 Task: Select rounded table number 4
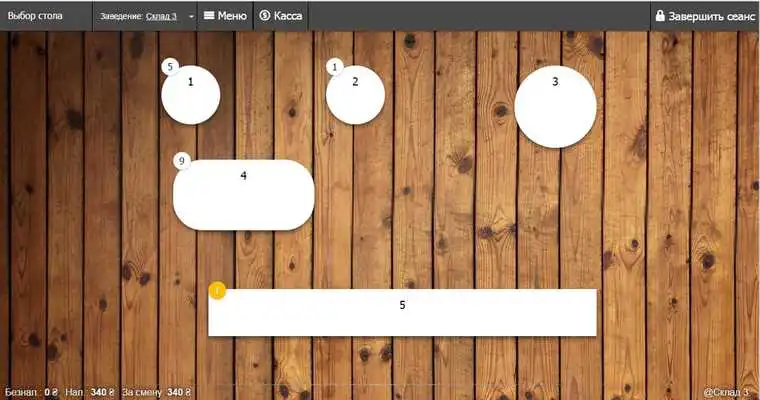click(x=244, y=195)
